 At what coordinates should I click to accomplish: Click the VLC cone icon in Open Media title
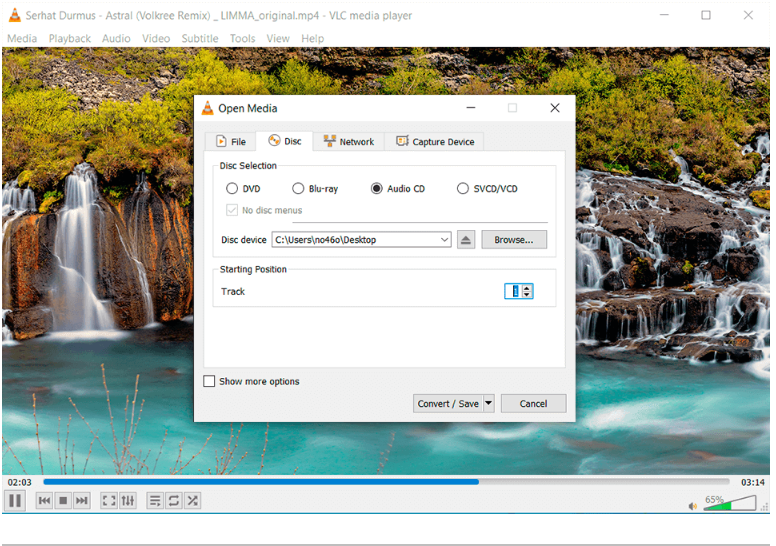(x=207, y=108)
